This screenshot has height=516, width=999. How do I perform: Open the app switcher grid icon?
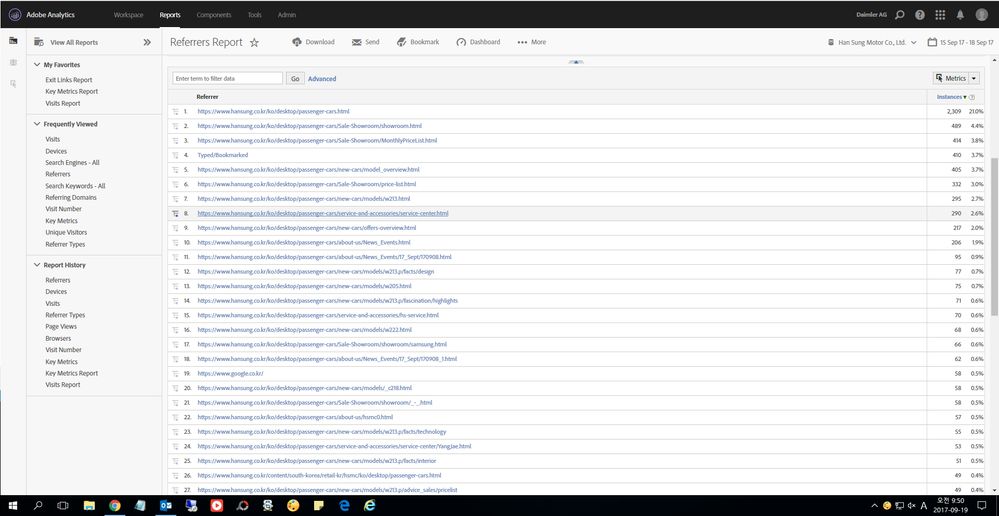(x=940, y=15)
